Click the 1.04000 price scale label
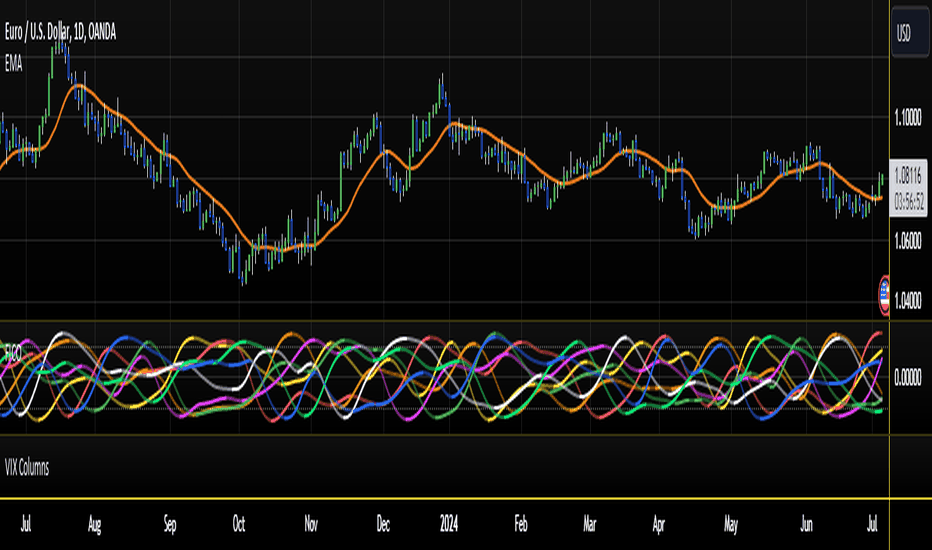 click(908, 301)
